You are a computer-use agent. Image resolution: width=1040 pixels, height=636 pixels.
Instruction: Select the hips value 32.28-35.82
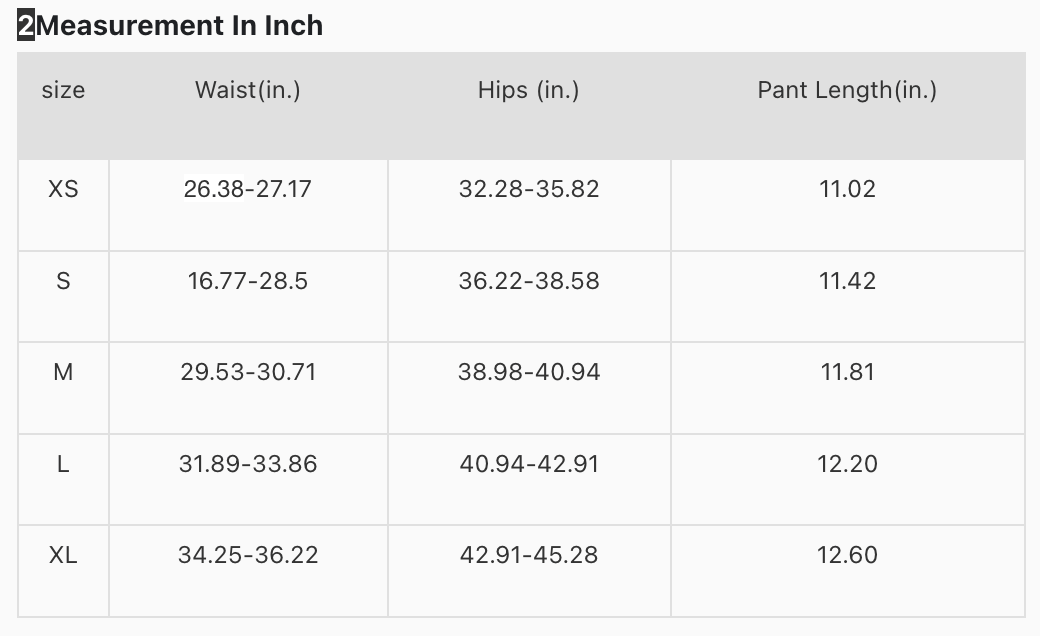(x=529, y=188)
